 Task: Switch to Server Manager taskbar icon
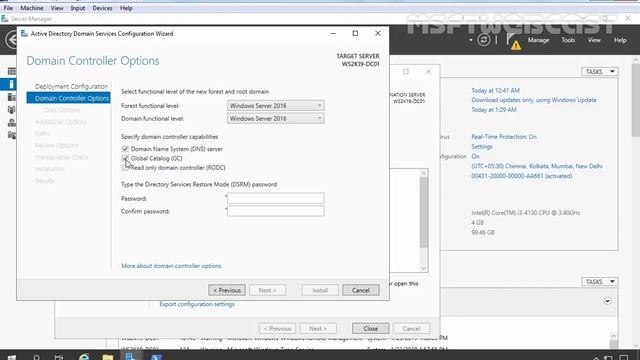tap(131, 357)
